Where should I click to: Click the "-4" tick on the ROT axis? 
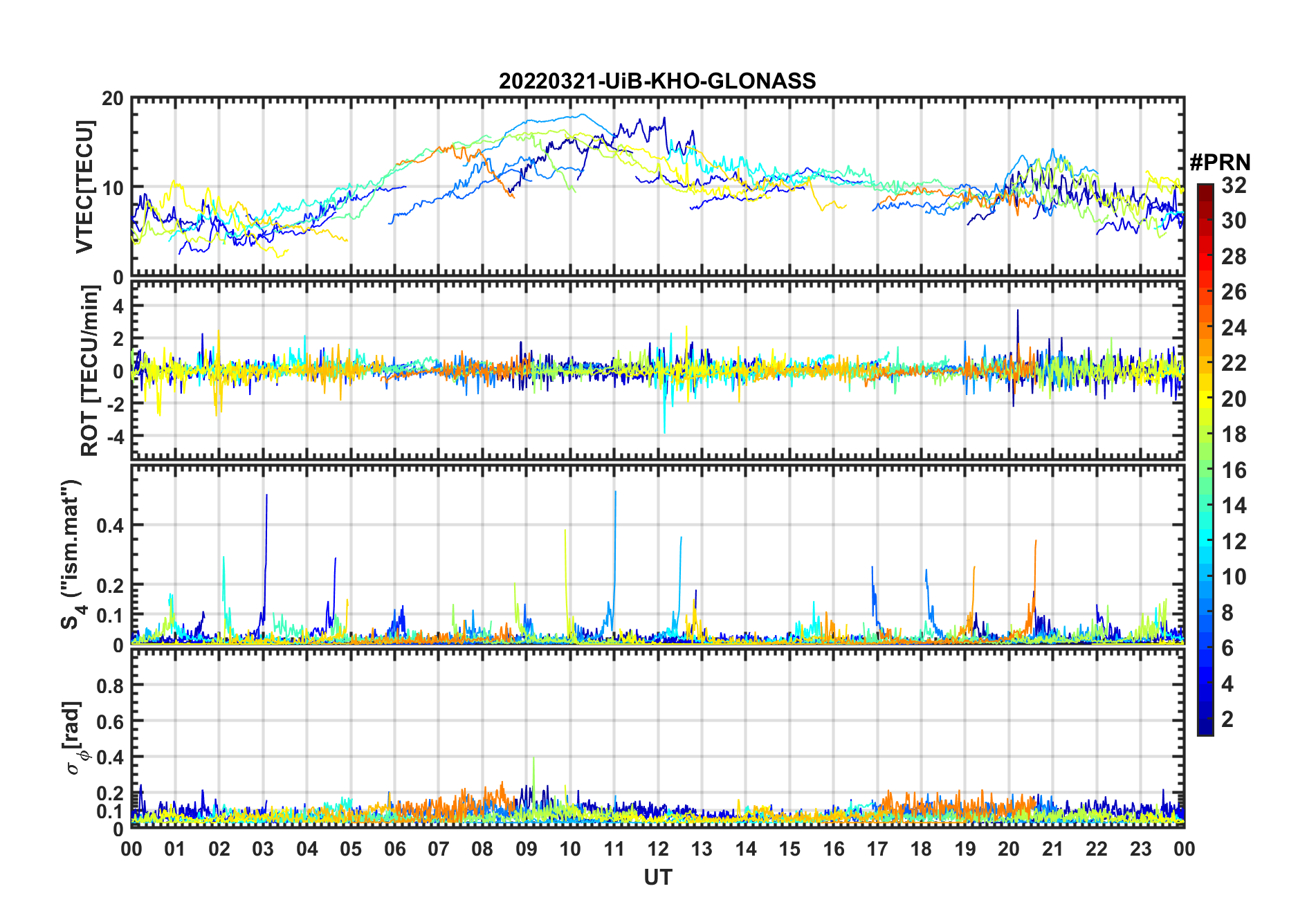pos(116,436)
